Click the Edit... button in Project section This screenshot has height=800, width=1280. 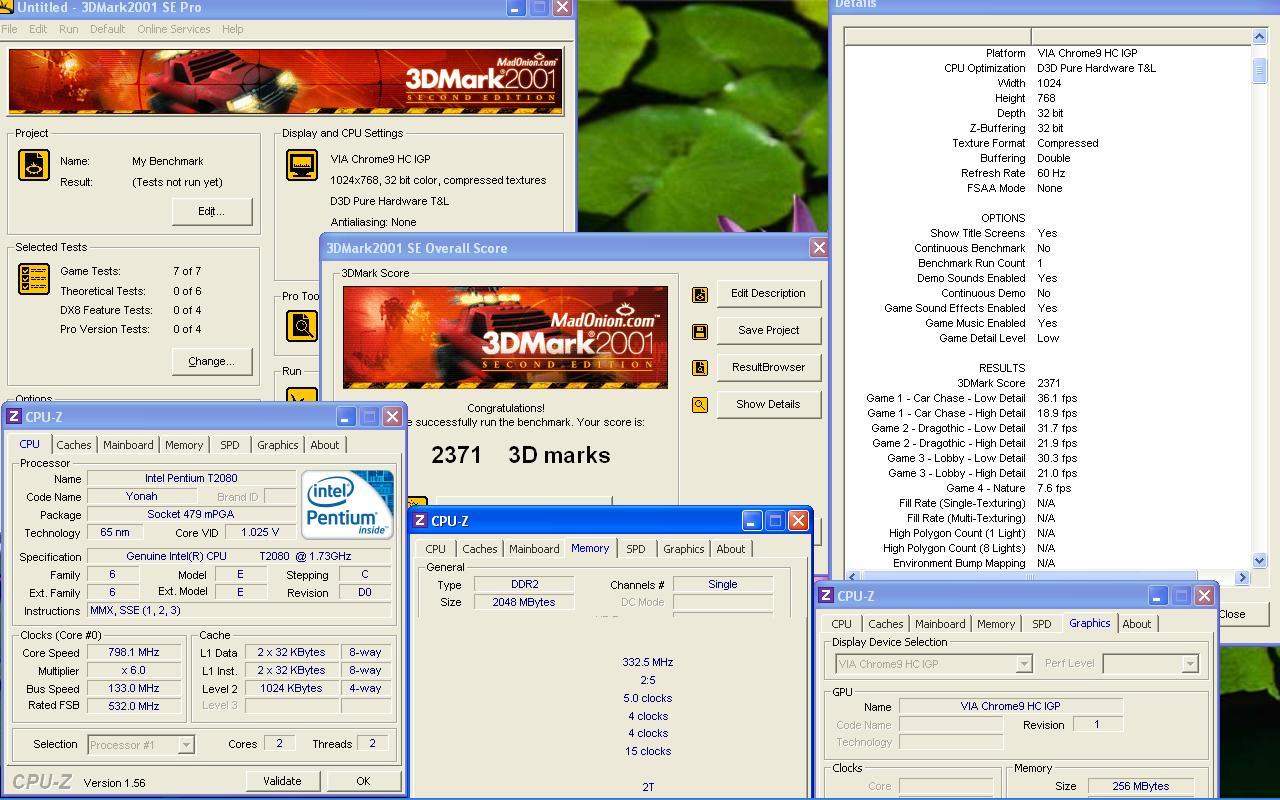point(212,211)
